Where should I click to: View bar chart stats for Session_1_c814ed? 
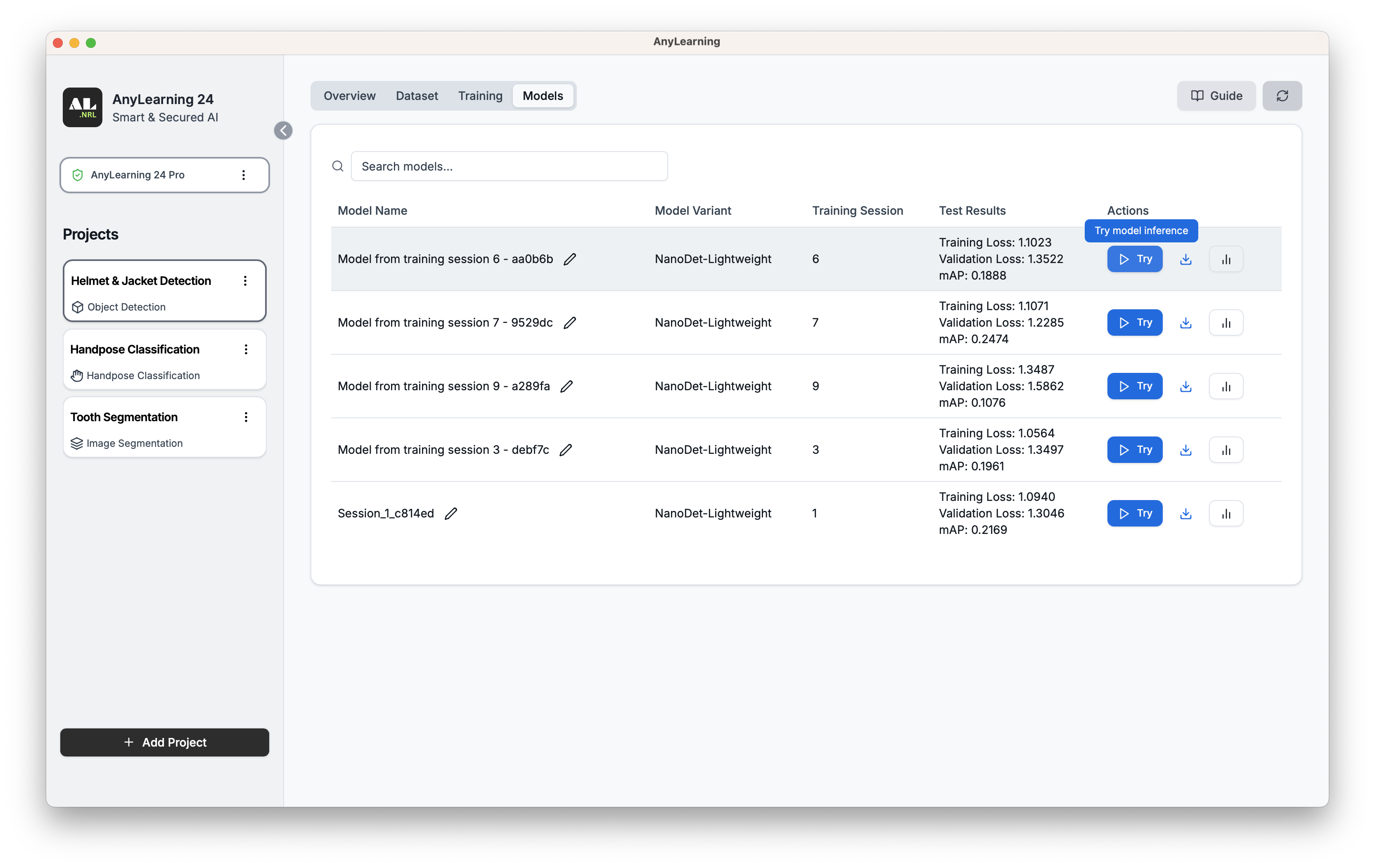1226,513
